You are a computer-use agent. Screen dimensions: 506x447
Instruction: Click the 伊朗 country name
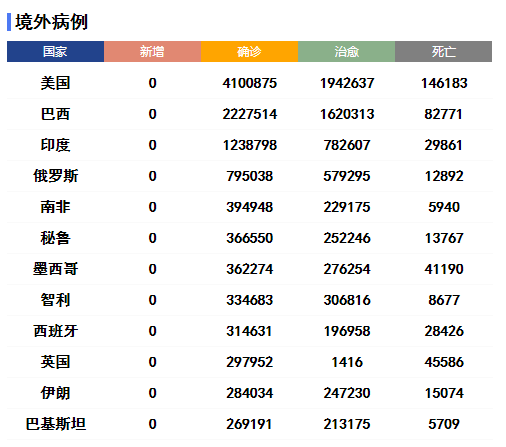pyautogui.click(x=55, y=393)
